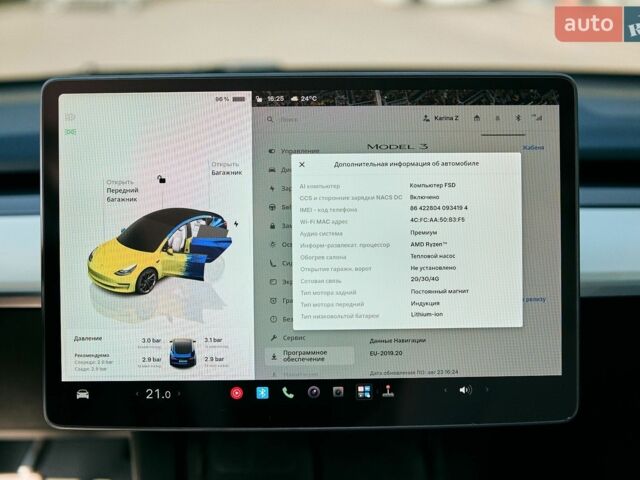Open the rear trunk (Багажник)
The width and height of the screenshot is (640, 480).
(227, 168)
